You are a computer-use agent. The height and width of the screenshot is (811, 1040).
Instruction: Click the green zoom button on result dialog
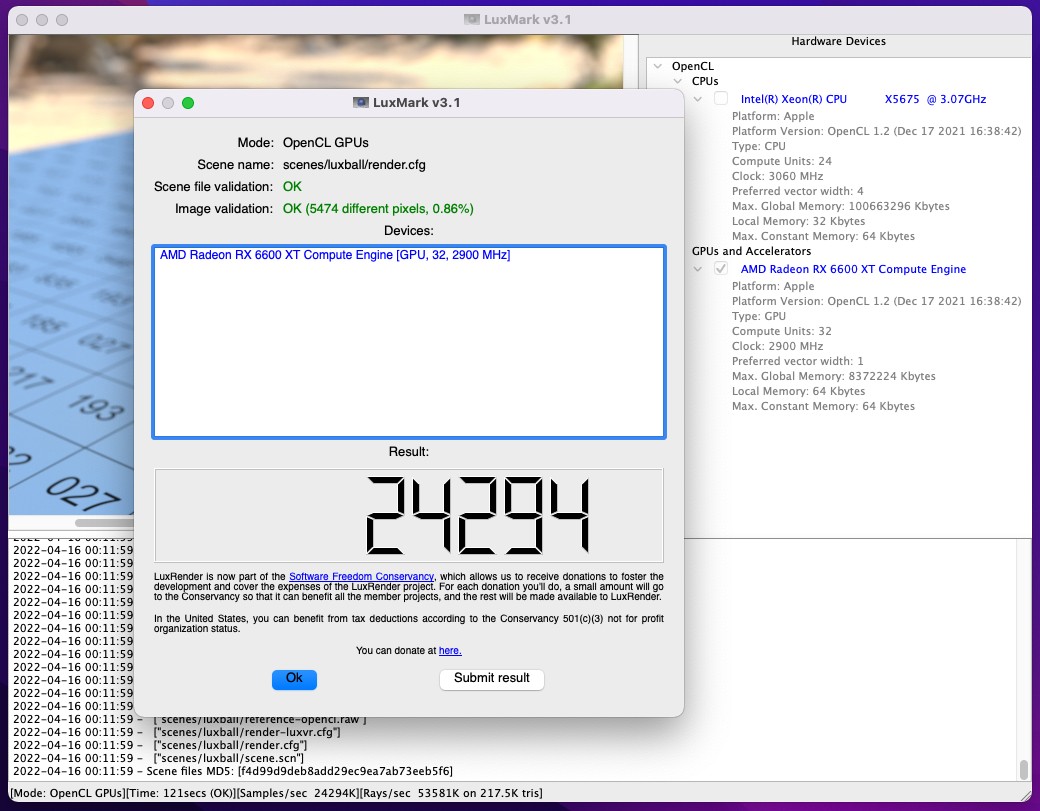188,103
